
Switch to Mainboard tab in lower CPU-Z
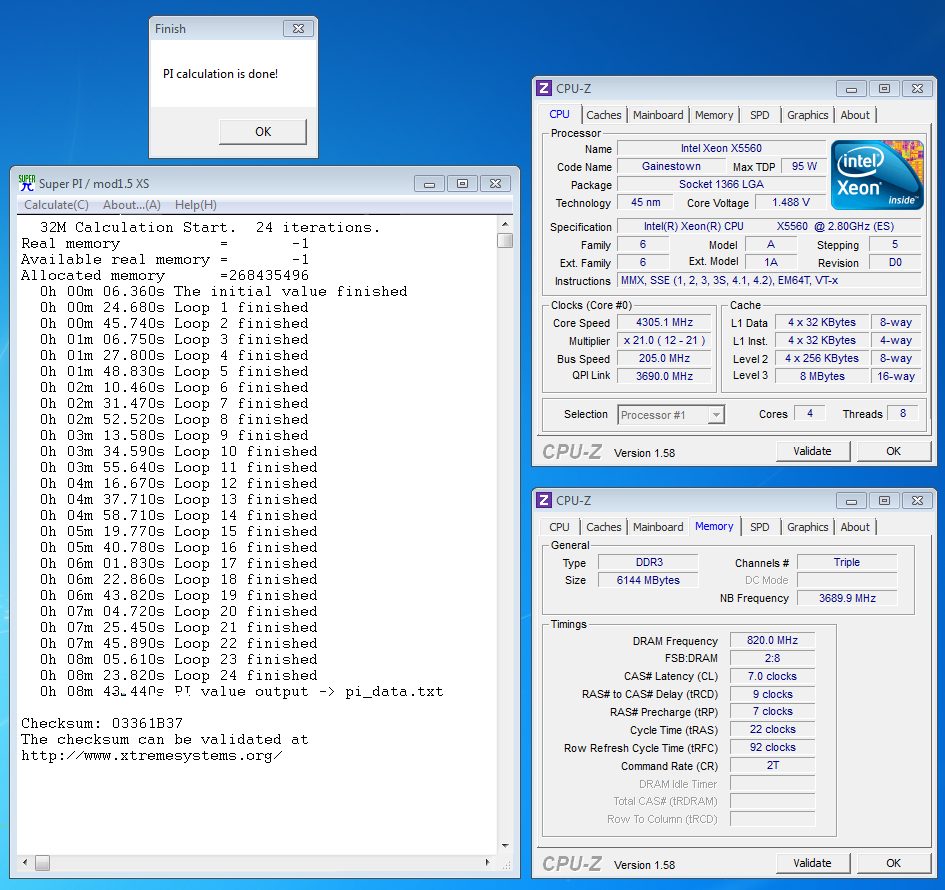658,527
